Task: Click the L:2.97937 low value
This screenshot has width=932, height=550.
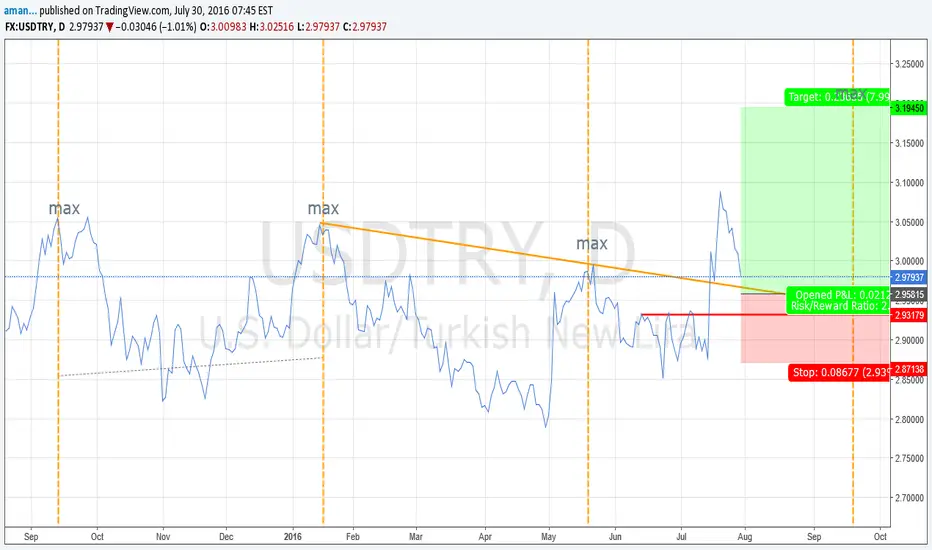Action: (319, 27)
